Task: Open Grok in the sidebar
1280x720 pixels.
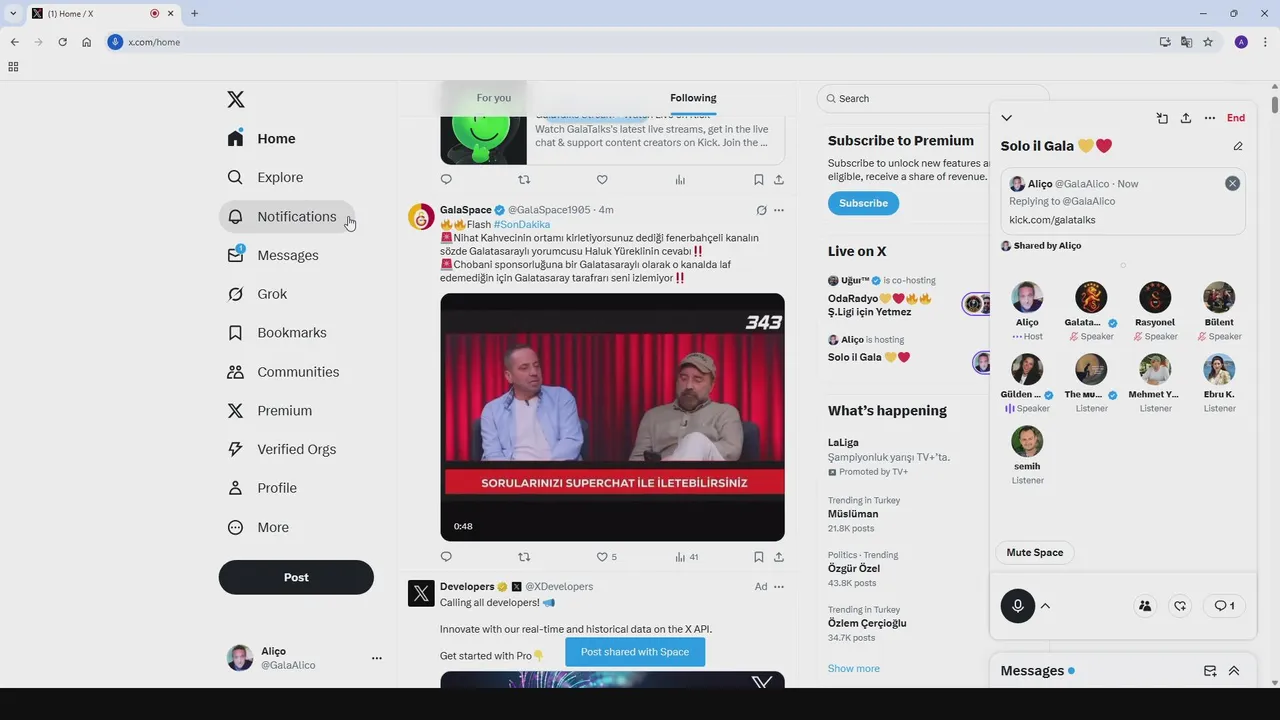Action: [258, 294]
